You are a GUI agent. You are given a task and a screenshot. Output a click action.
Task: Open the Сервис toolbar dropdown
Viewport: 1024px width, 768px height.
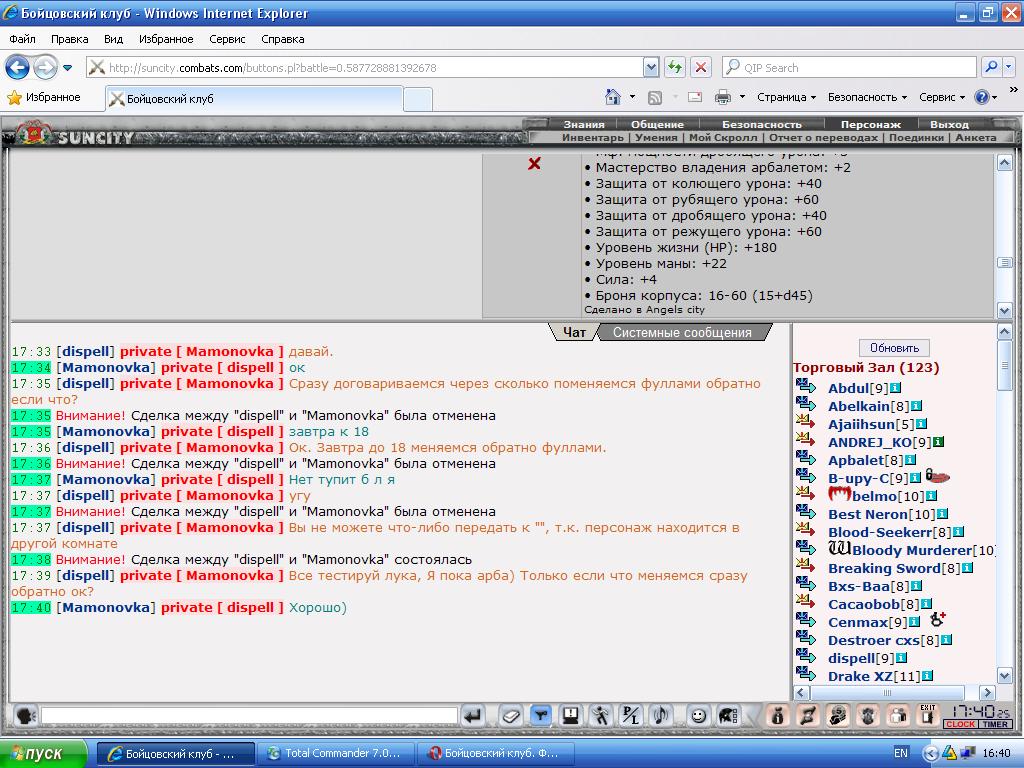[942, 97]
